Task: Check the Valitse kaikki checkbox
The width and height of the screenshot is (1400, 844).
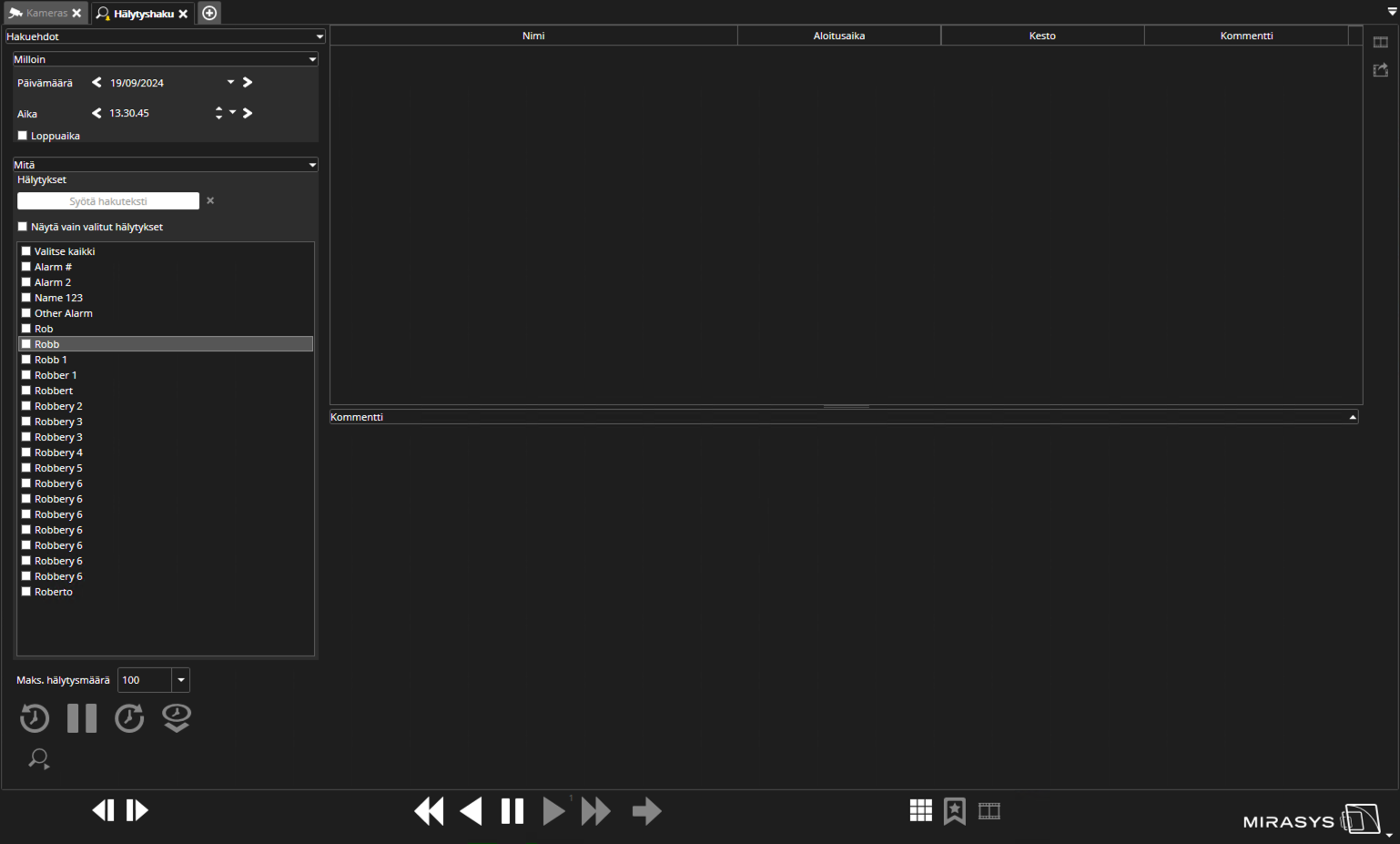Action: click(x=26, y=251)
